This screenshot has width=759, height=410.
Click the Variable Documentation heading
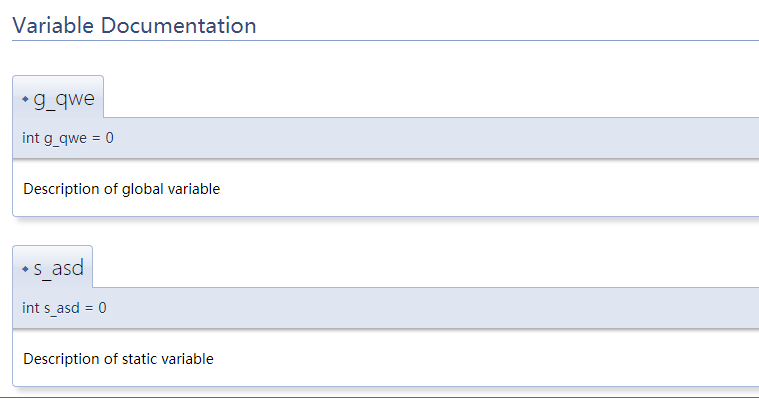coord(134,25)
